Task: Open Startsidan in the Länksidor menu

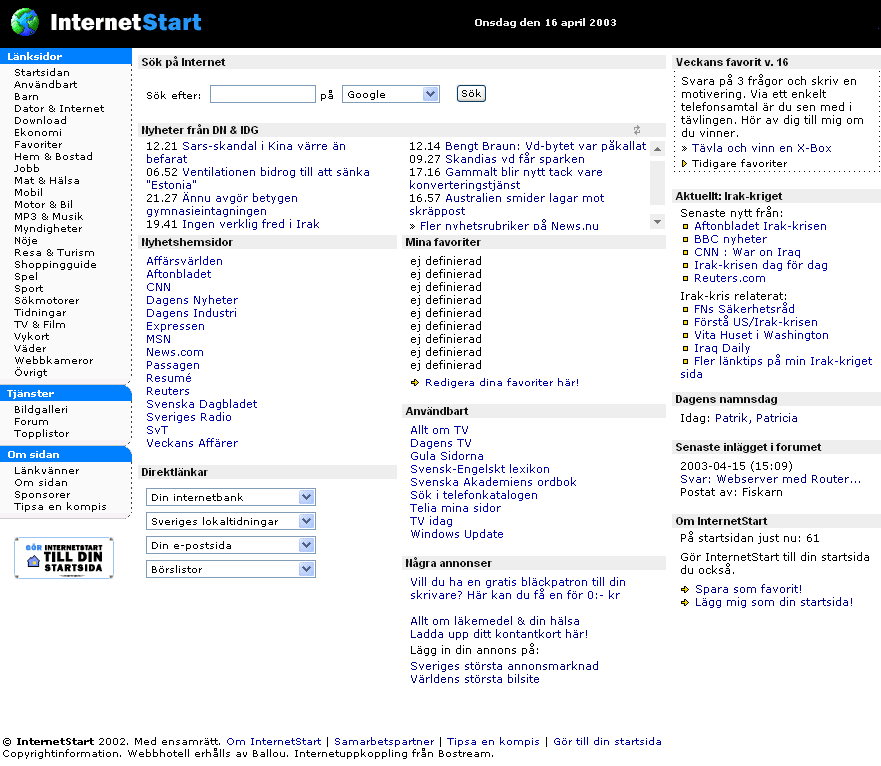Action: (42, 72)
